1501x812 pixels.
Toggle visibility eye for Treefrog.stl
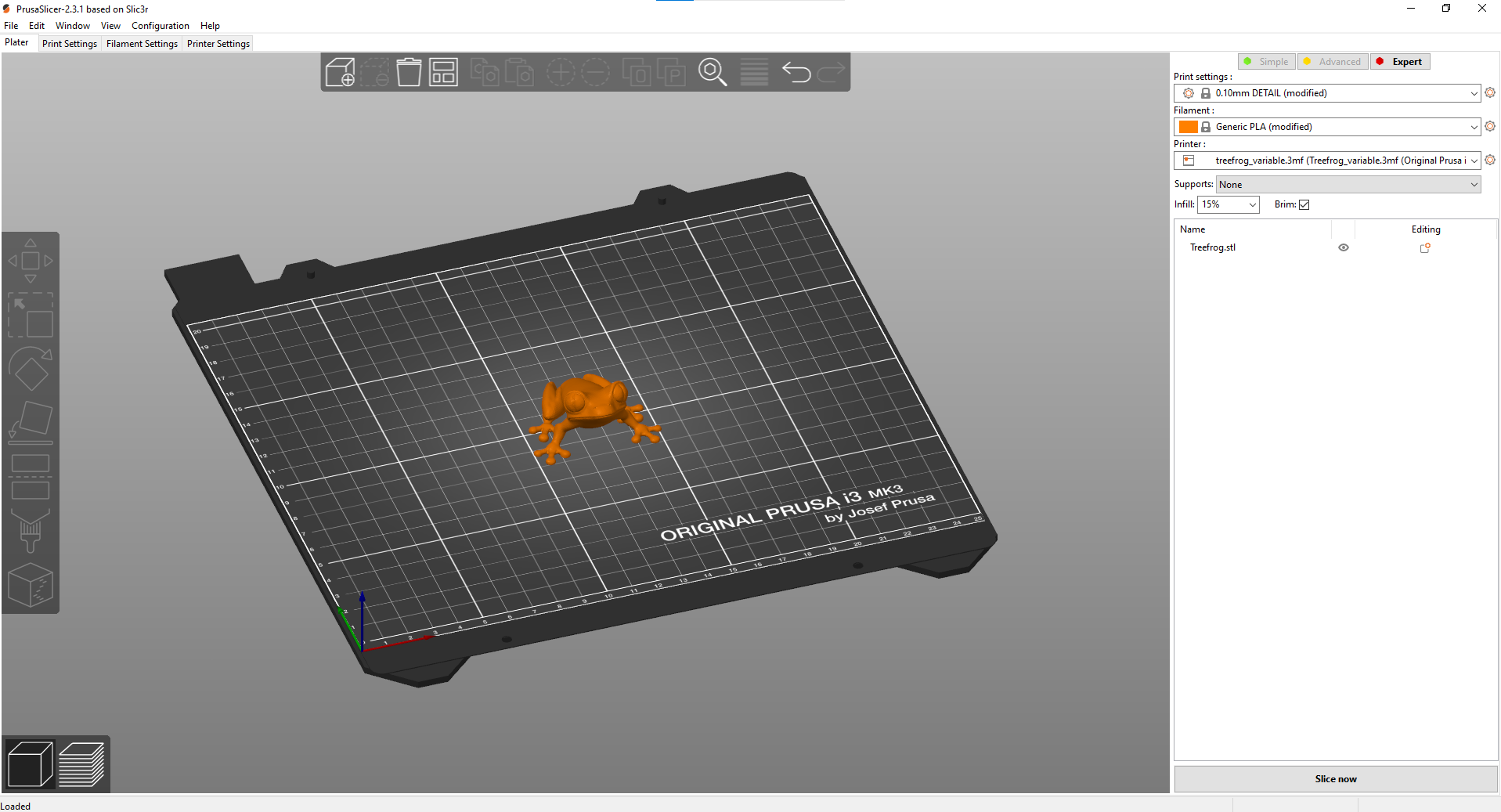(1344, 247)
